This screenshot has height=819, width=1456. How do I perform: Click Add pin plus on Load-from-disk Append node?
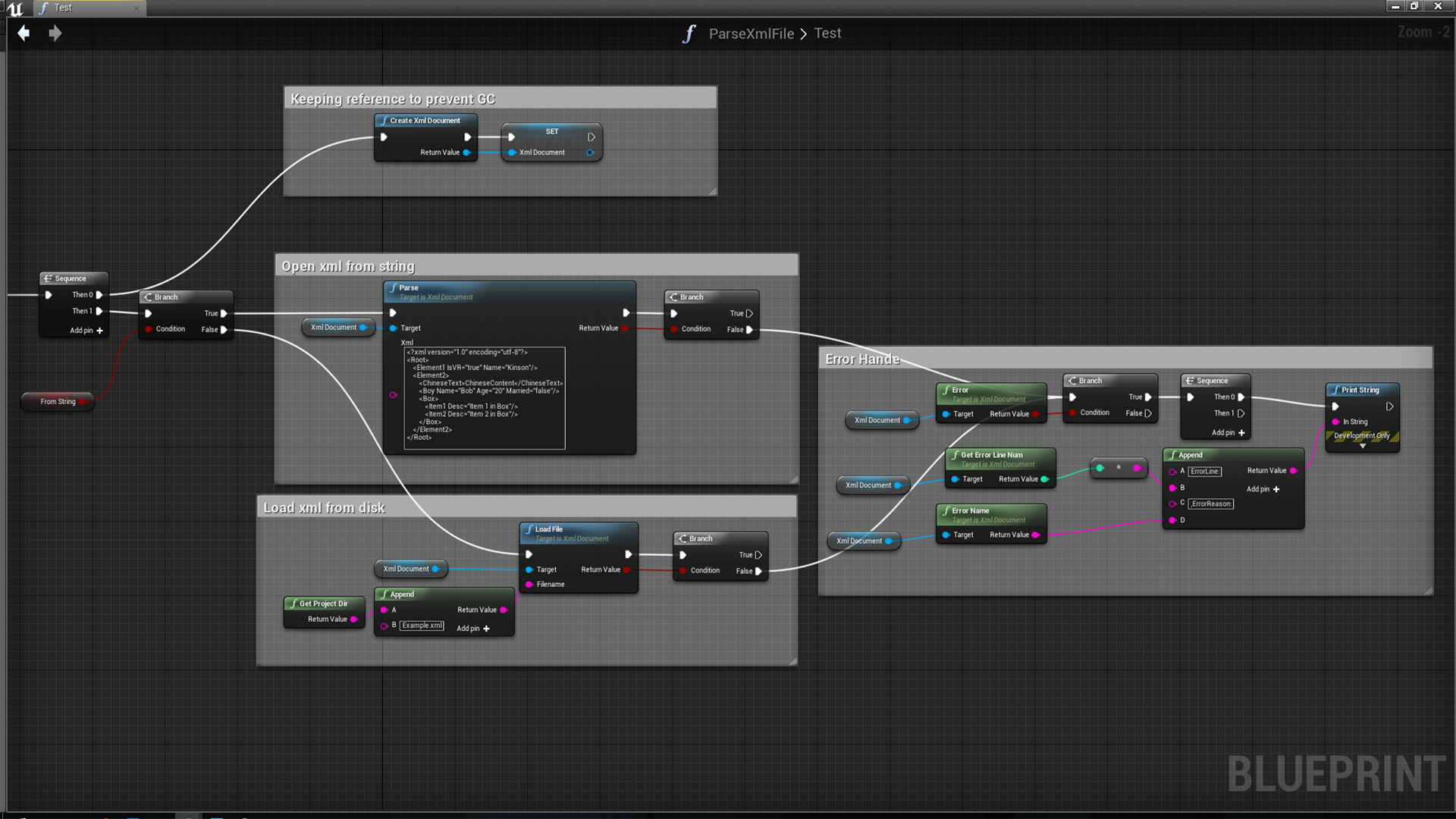click(486, 629)
